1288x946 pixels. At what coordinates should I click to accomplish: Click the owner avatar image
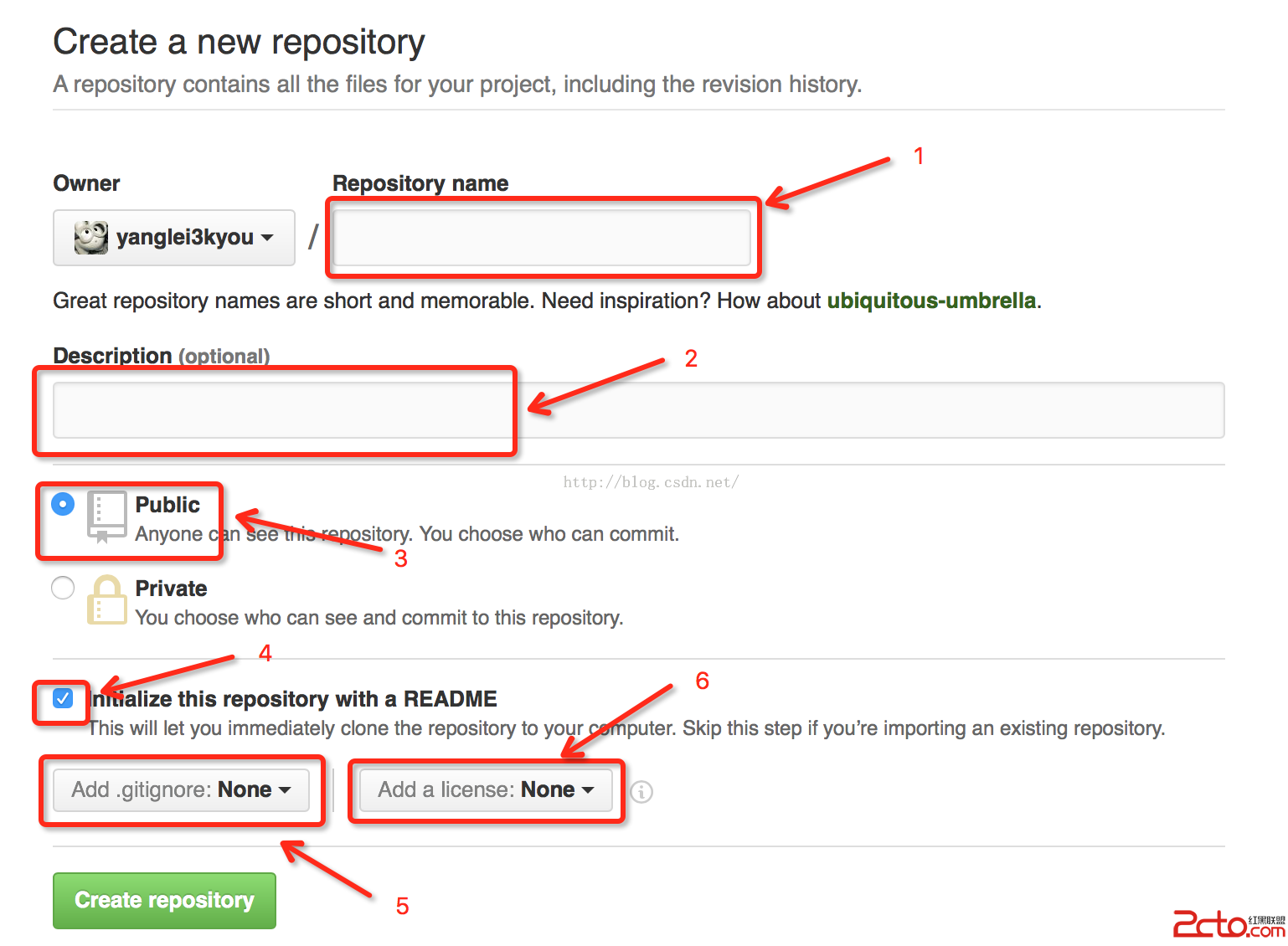(90, 238)
